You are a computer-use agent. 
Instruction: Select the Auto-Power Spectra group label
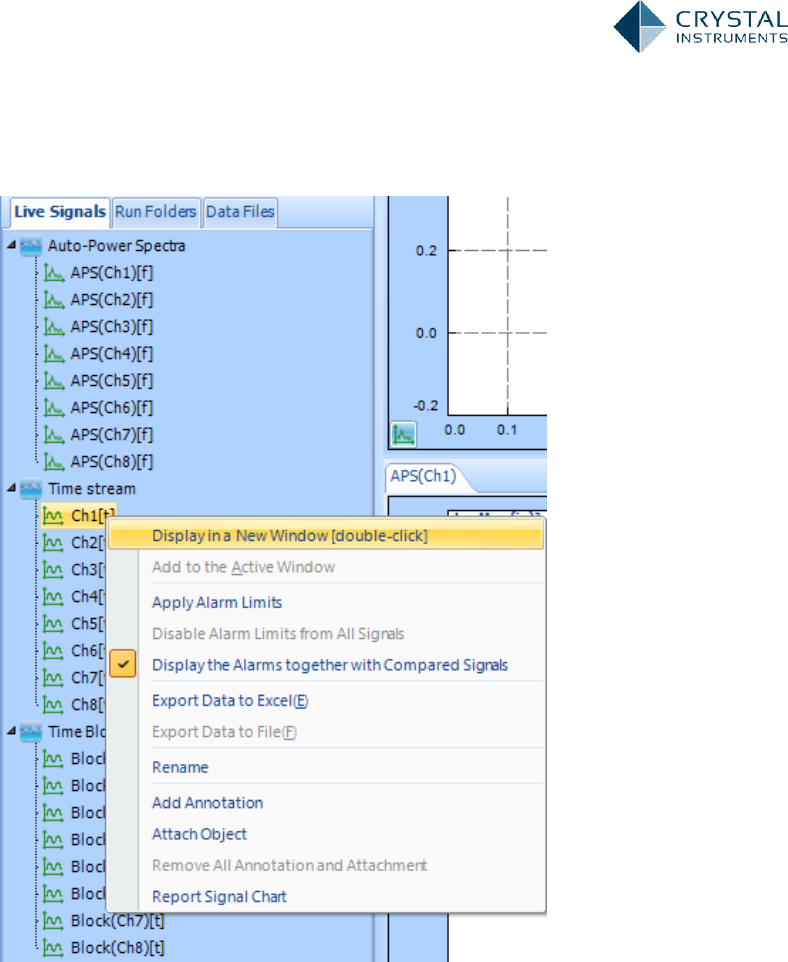pyautogui.click(x=117, y=246)
